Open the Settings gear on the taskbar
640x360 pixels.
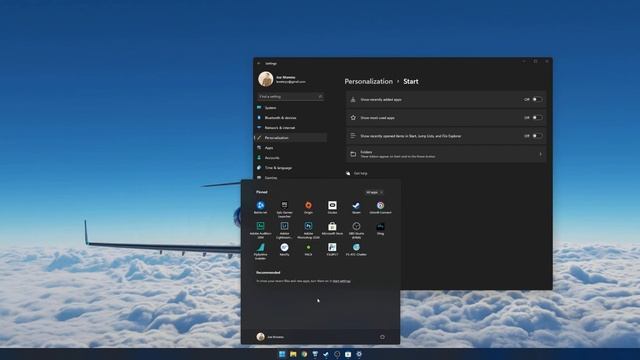(x=359, y=354)
